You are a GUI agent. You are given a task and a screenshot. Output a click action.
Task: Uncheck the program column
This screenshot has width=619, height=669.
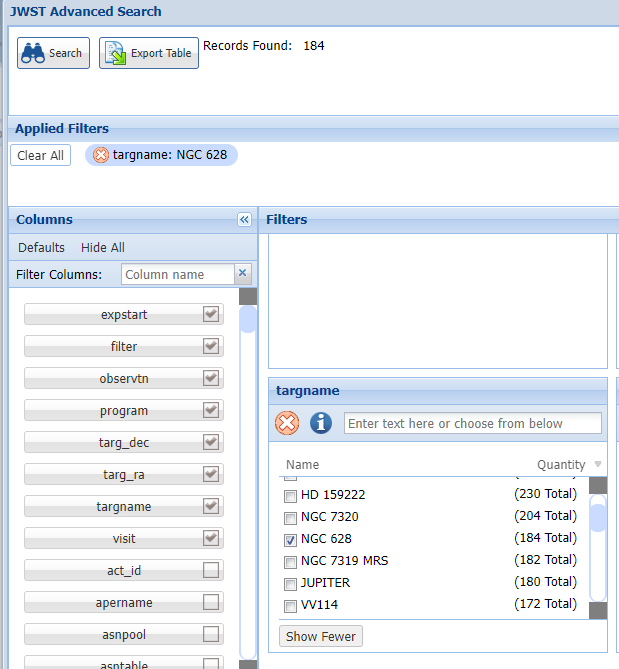[211, 410]
